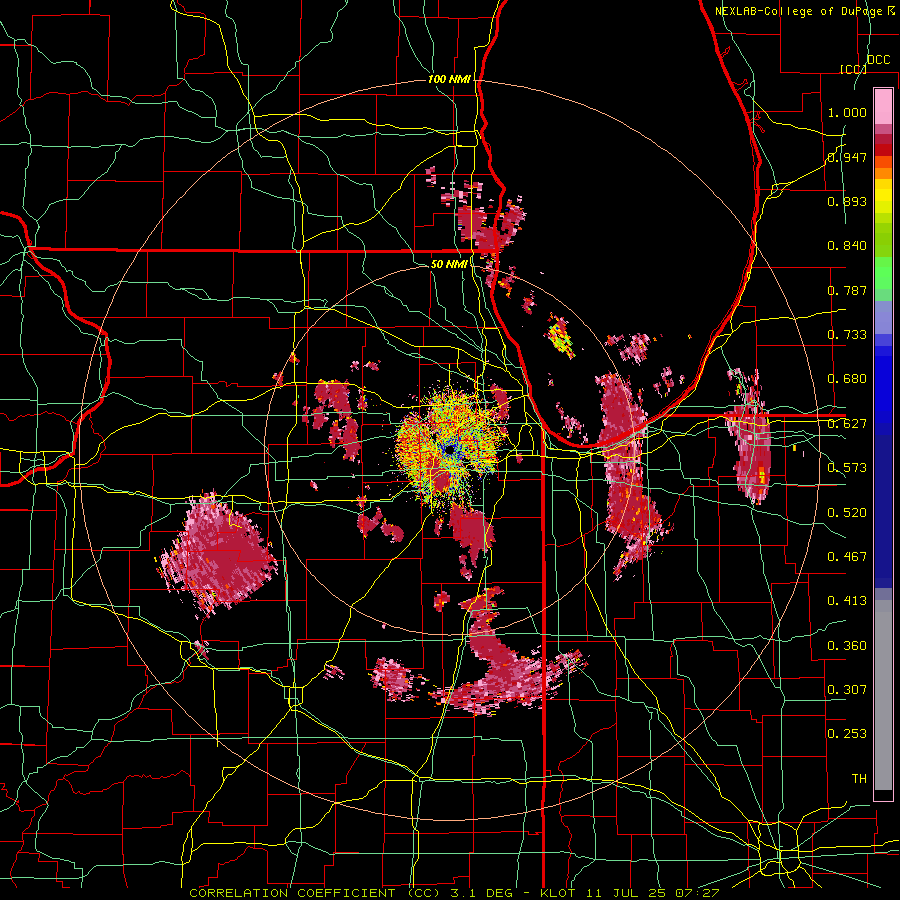
Task: Click the 0.627 legend value
Action: coord(847,424)
